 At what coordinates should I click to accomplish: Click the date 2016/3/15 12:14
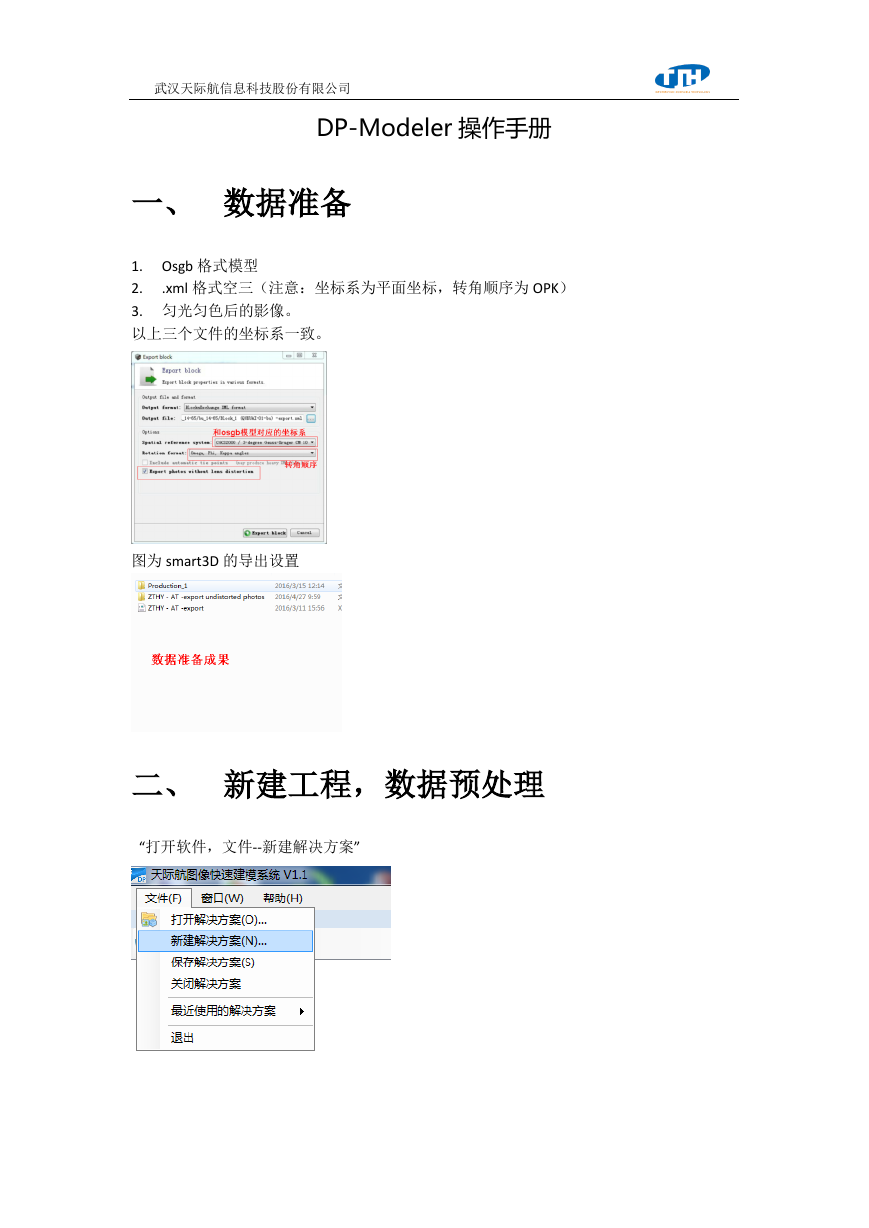coord(300,585)
